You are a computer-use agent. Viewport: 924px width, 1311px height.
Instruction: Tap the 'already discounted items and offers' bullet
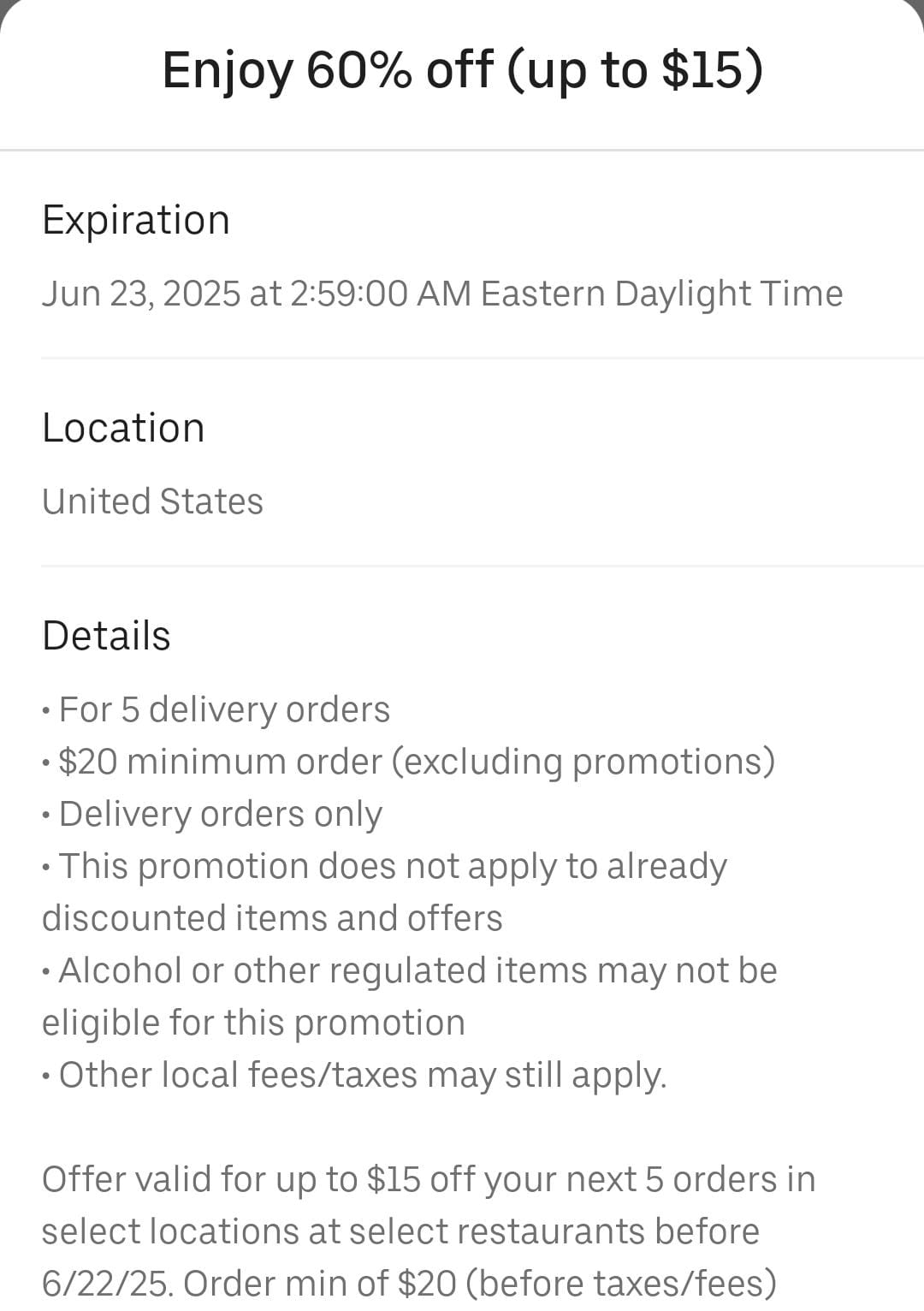pos(384,892)
